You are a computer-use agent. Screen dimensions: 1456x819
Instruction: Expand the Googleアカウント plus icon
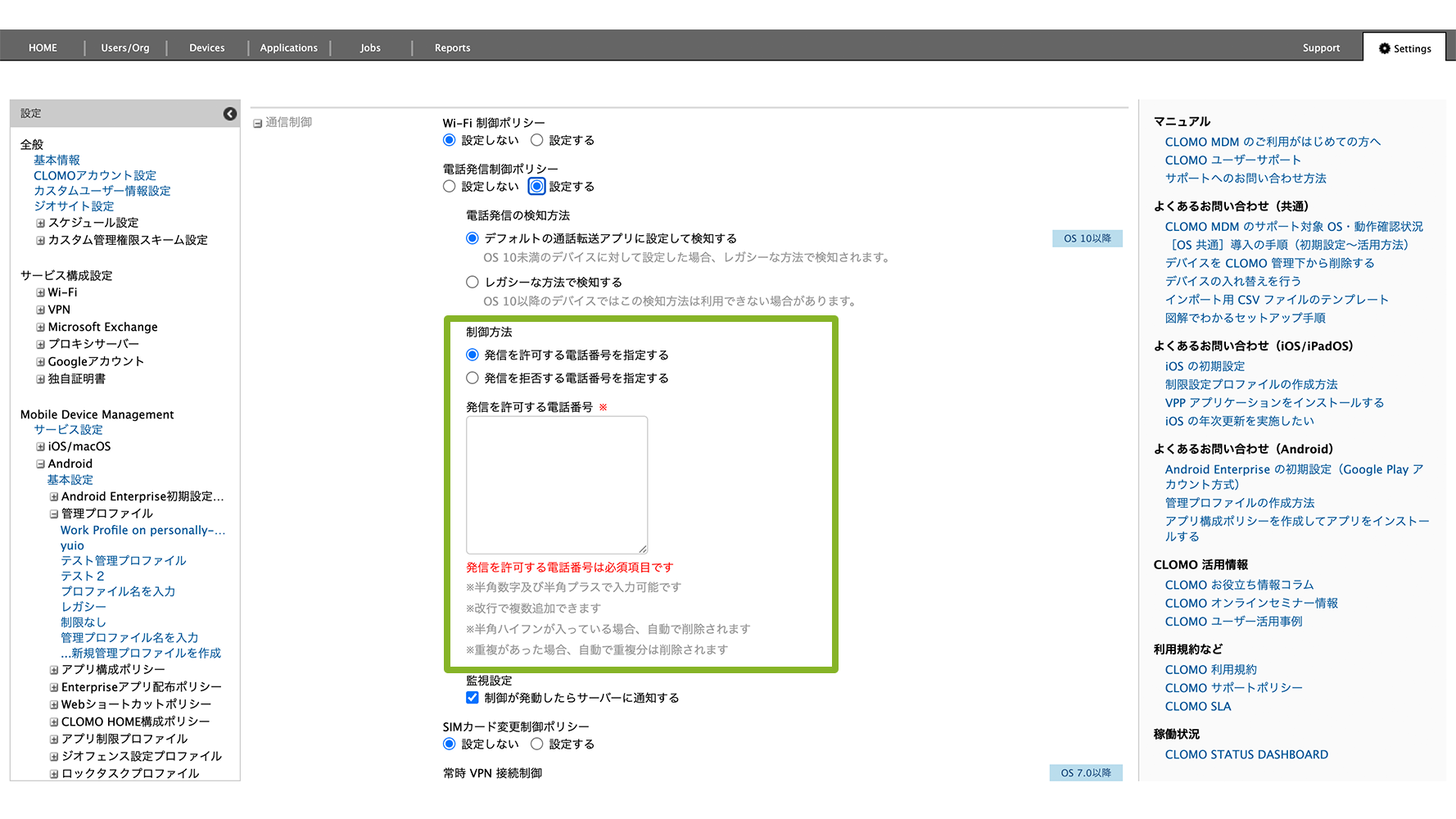[x=40, y=361]
